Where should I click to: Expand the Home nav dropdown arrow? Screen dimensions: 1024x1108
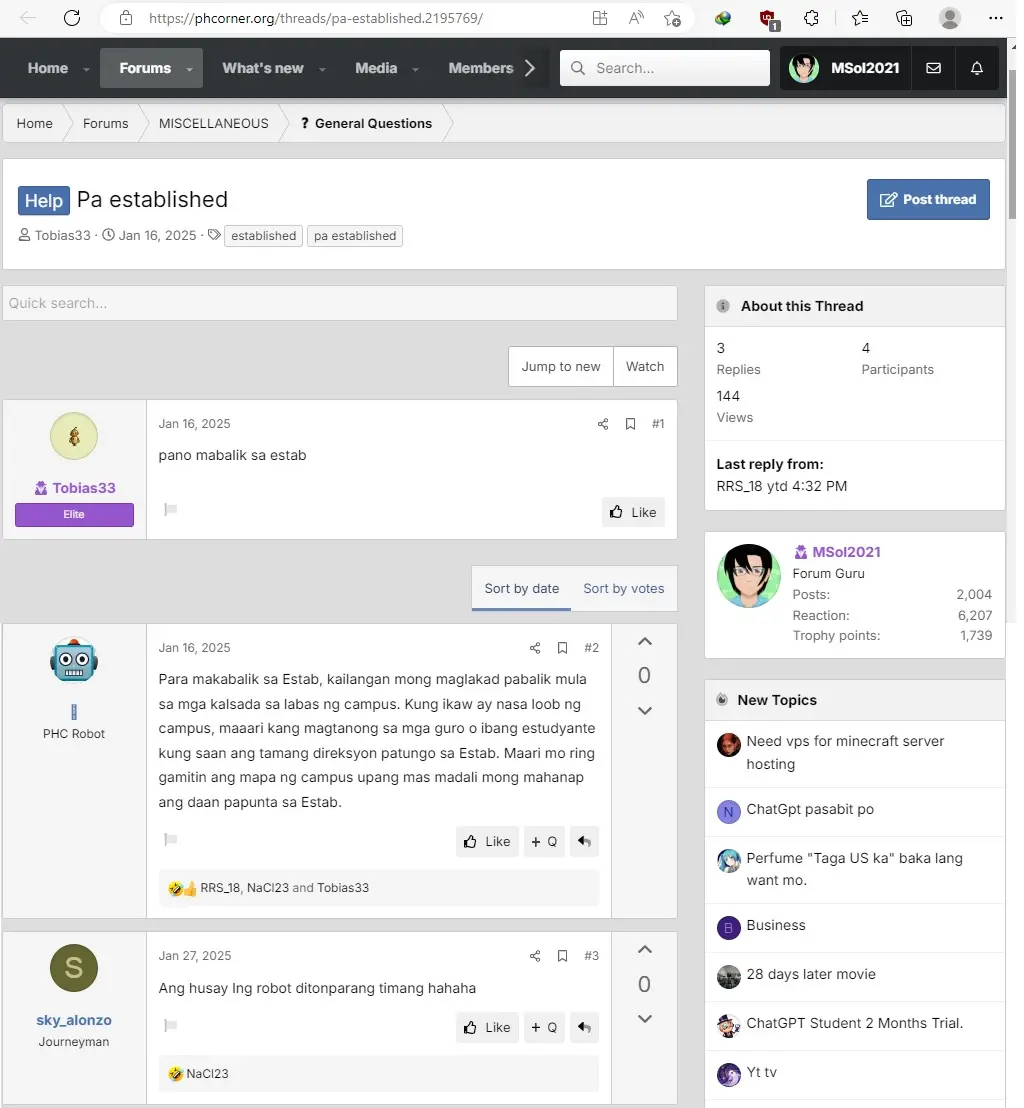click(x=86, y=69)
